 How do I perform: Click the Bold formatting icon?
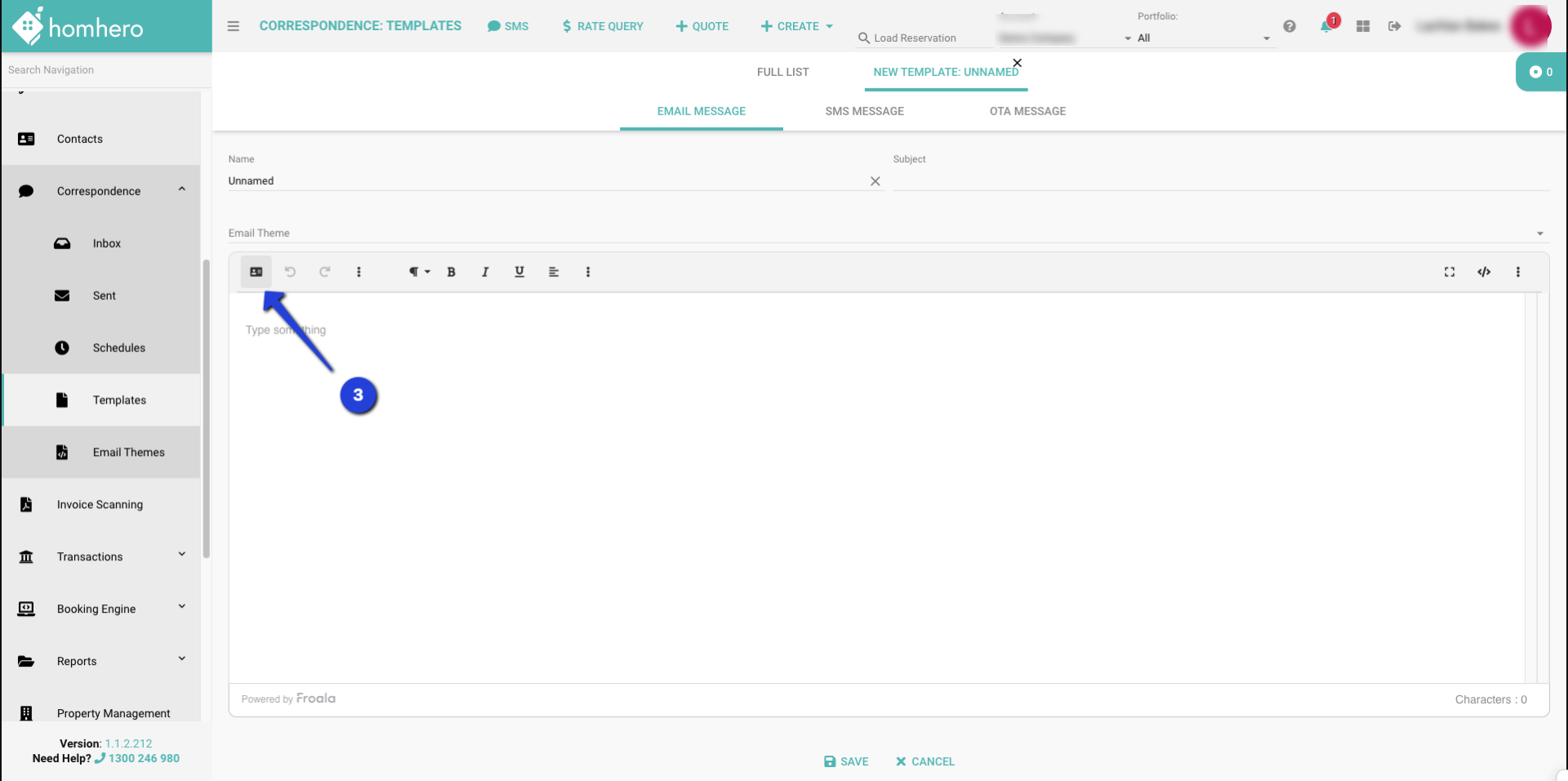[x=451, y=272]
